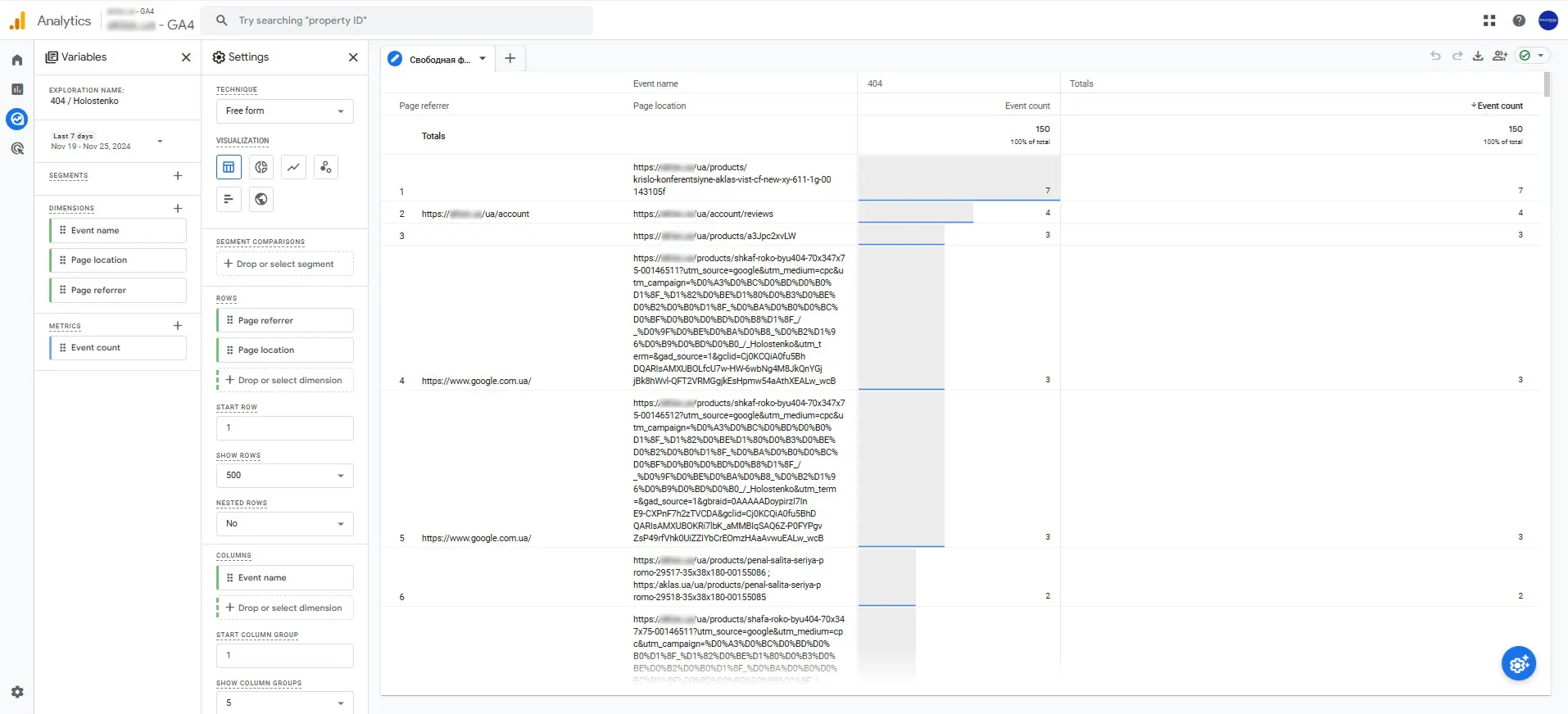Image resolution: width=1568 pixels, height=714 pixels.
Task: Share exploration with users icon
Action: (1500, 56)
